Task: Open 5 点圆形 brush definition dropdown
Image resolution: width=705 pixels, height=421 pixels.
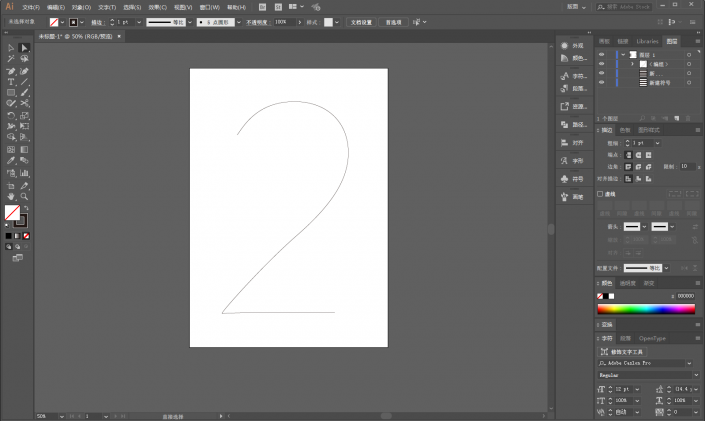Action: [239, 22]
